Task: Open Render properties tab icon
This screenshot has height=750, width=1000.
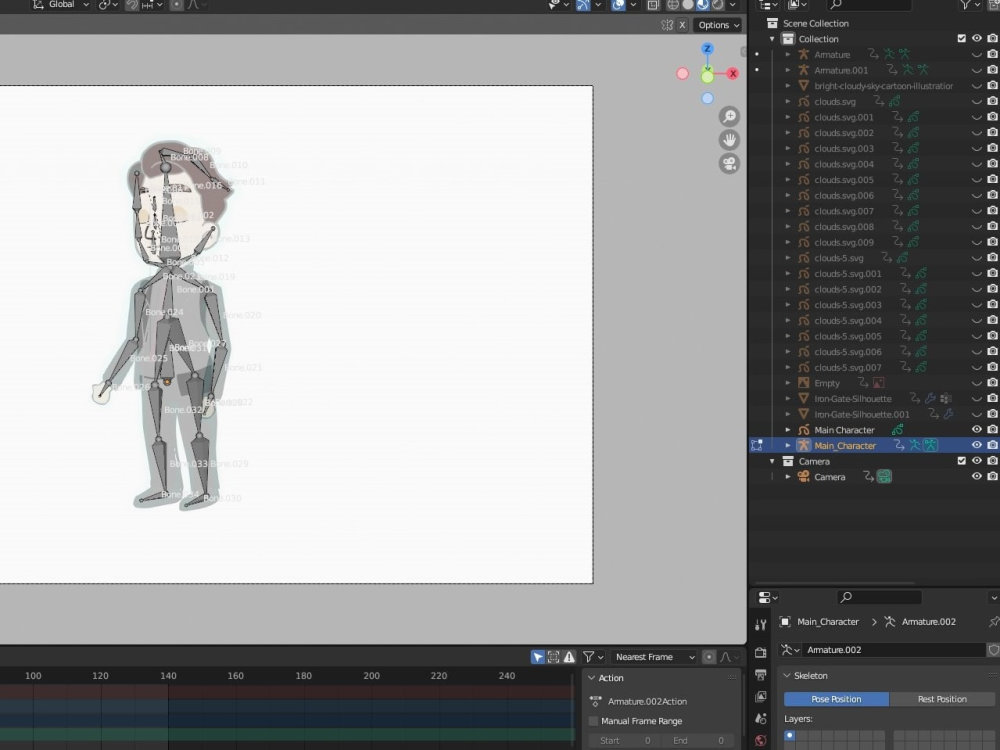Action: pyautogui.click(x=760, y=652)
